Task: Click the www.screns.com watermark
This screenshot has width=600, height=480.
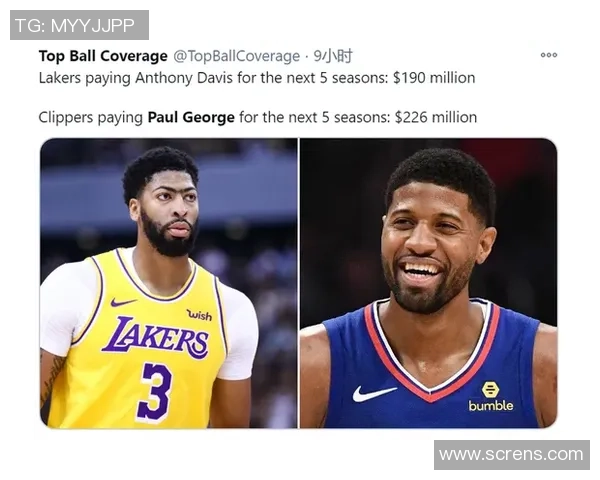Action: pos(512,455)
